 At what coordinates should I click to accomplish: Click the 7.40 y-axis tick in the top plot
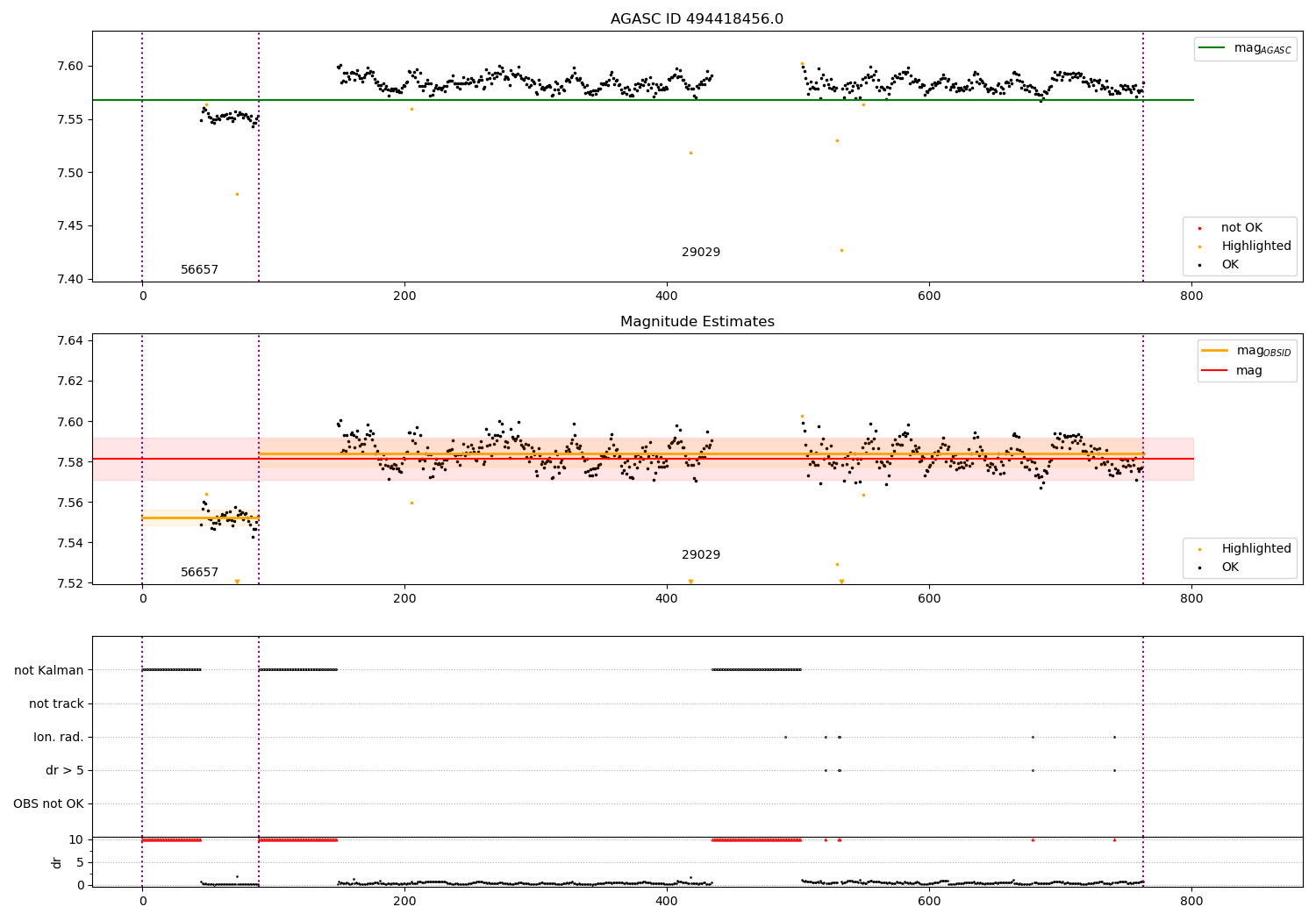69,279
